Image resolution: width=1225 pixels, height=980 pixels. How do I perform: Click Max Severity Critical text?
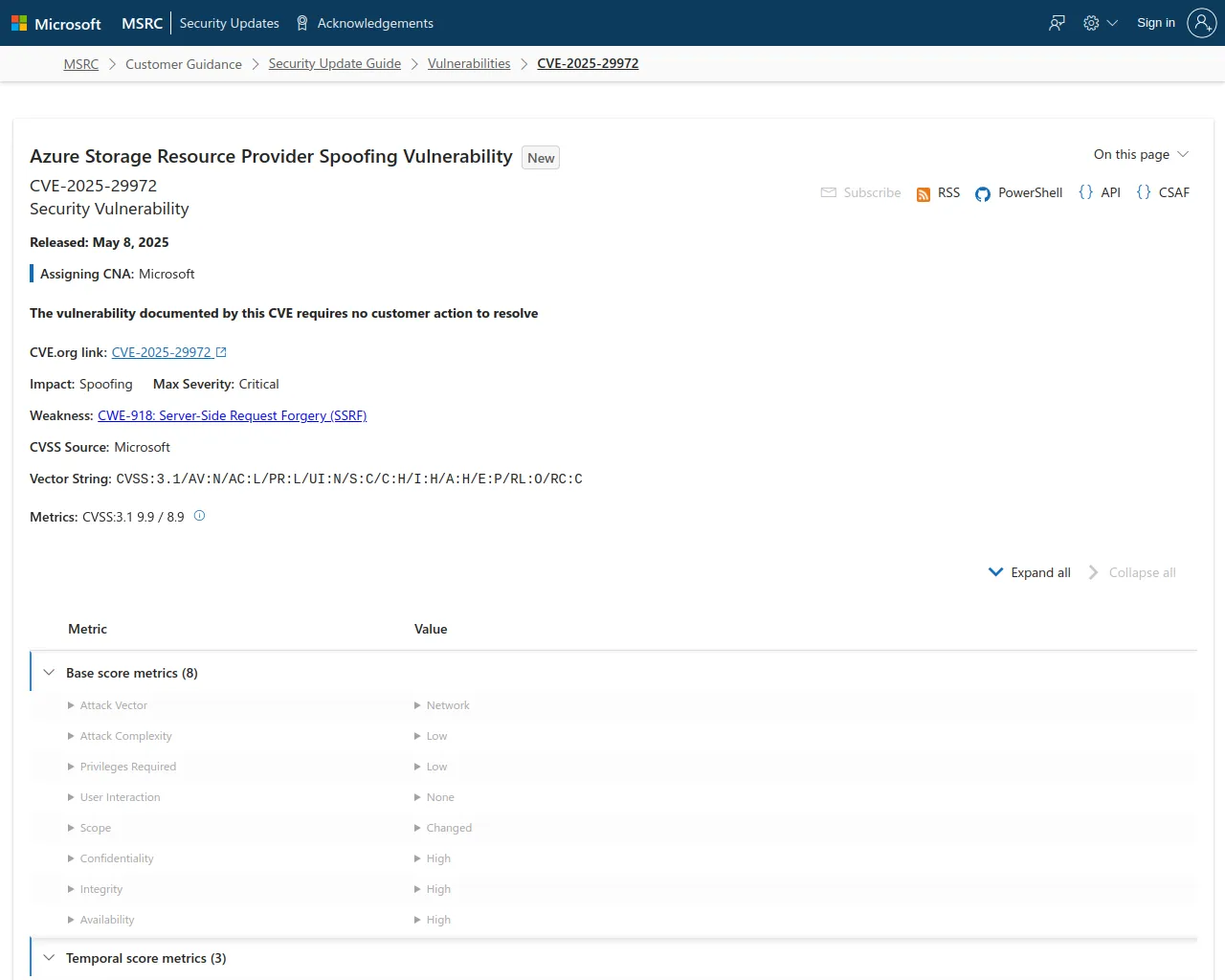click(x=216, y=384)
